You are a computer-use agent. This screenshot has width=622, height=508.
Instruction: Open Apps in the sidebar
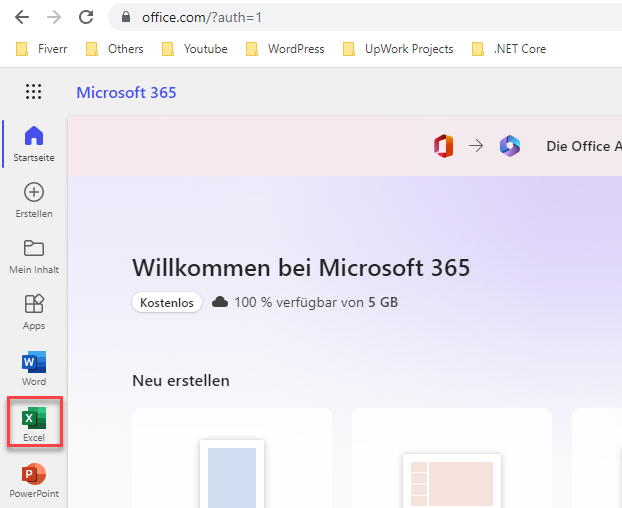[34, 312]
